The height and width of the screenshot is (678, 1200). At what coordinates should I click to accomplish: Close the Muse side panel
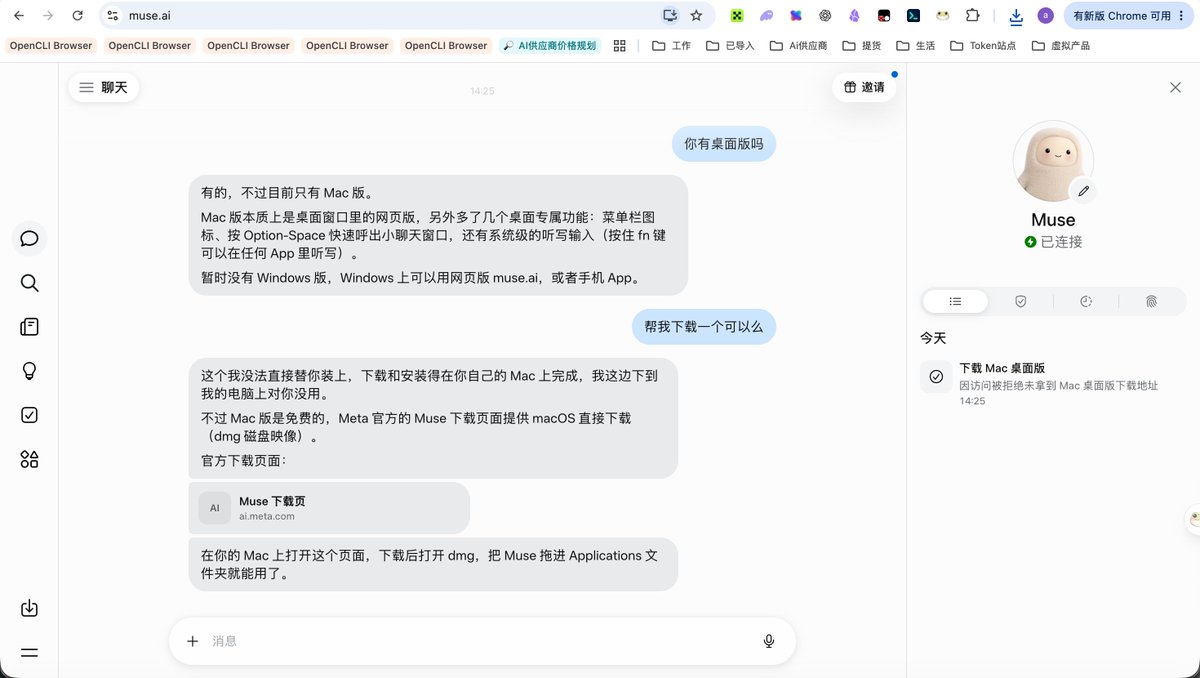pyautogui.click(x=1175, y=87)
